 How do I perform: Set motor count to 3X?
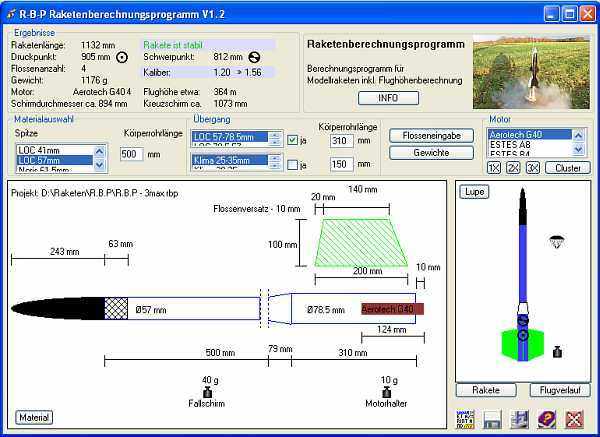(x=533, y=168)
